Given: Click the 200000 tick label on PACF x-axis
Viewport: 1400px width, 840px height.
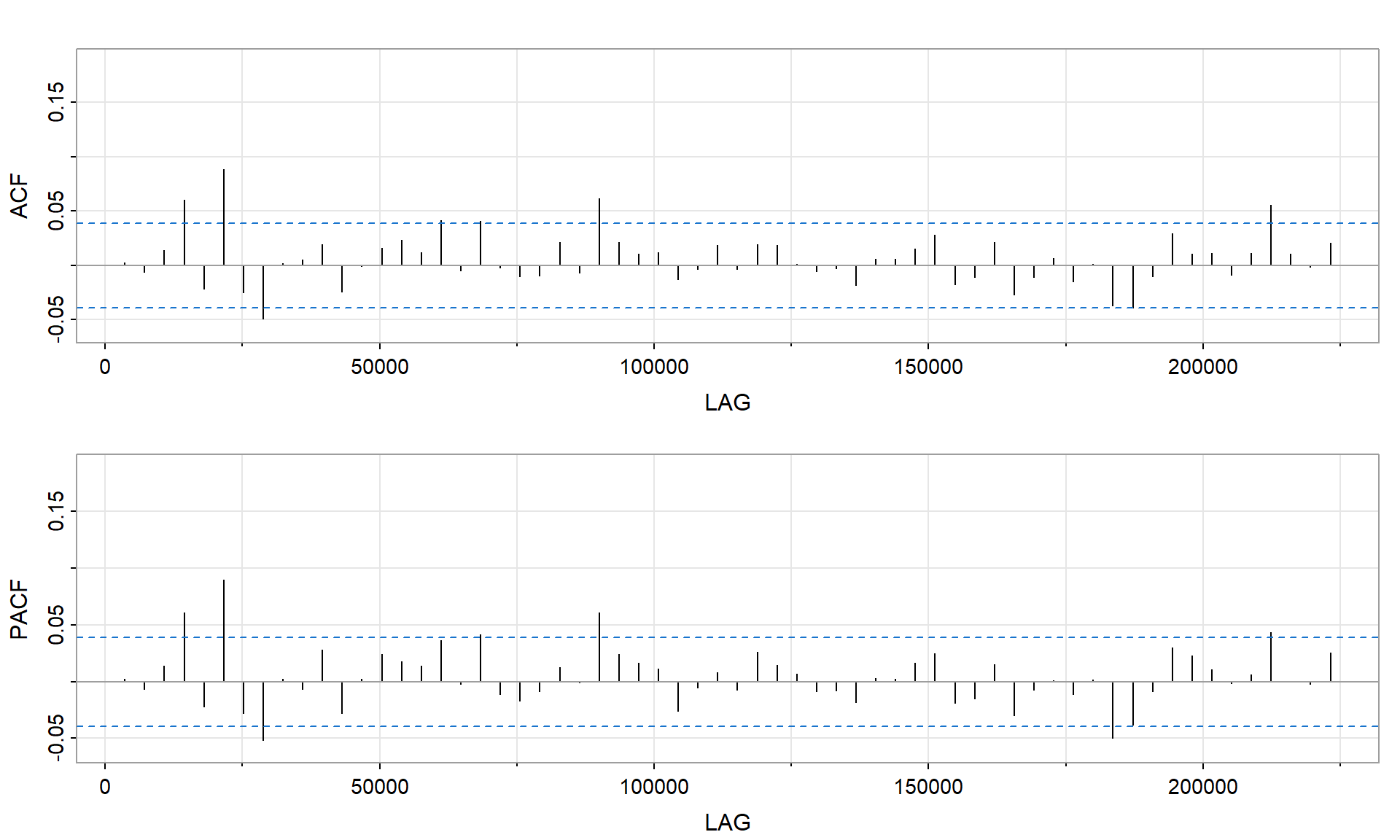Looking at the screenshot, I should click(x=1202, y=787).
